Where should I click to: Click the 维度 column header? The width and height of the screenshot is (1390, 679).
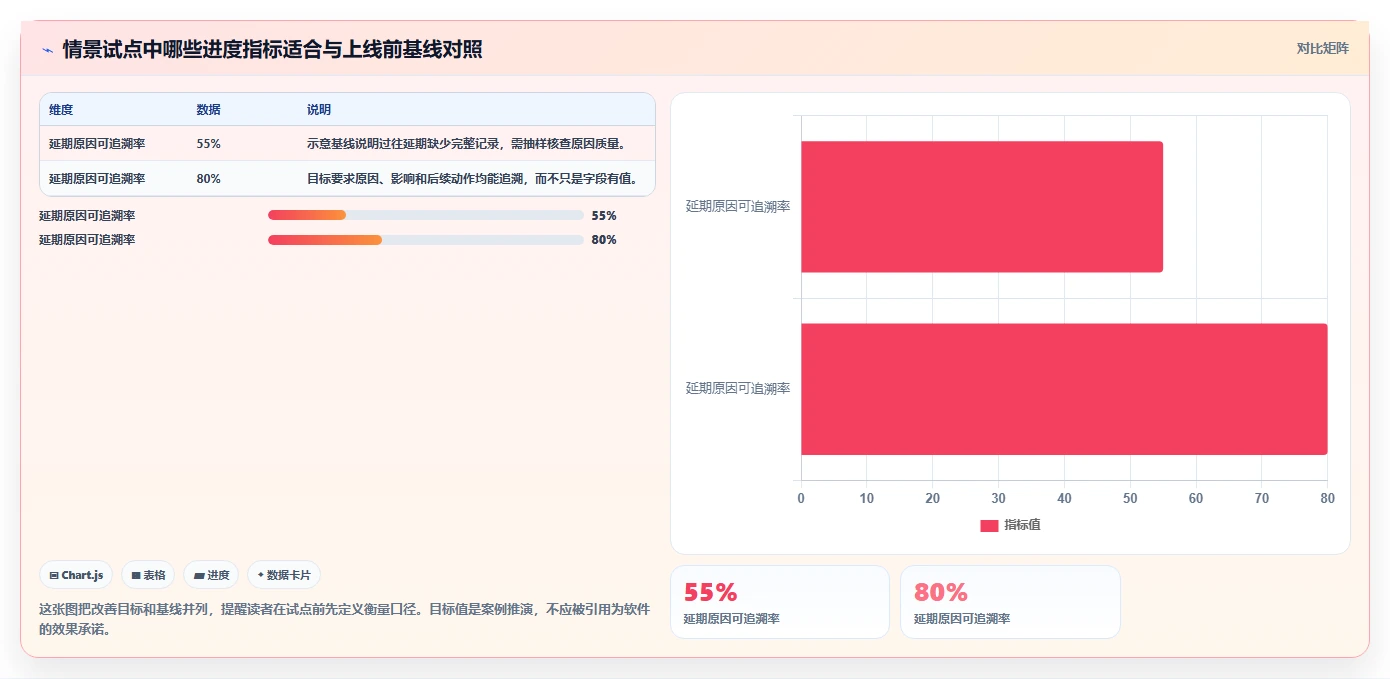(61, 110)
